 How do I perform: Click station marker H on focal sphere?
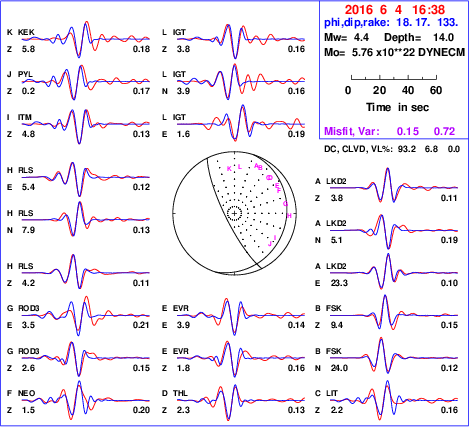[x=289, y=216]
